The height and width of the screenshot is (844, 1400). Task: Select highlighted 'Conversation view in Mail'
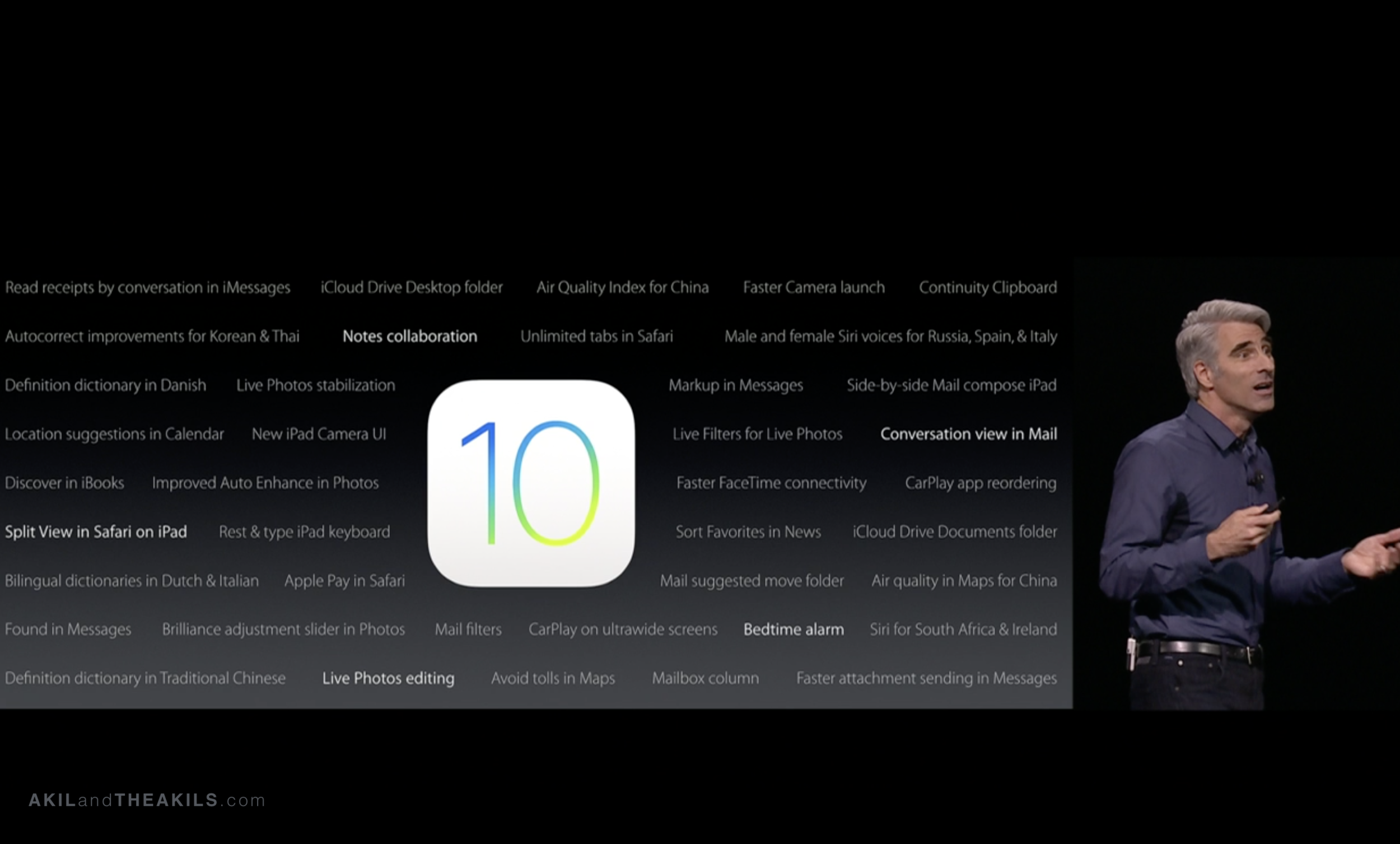(x=969, y=434)
